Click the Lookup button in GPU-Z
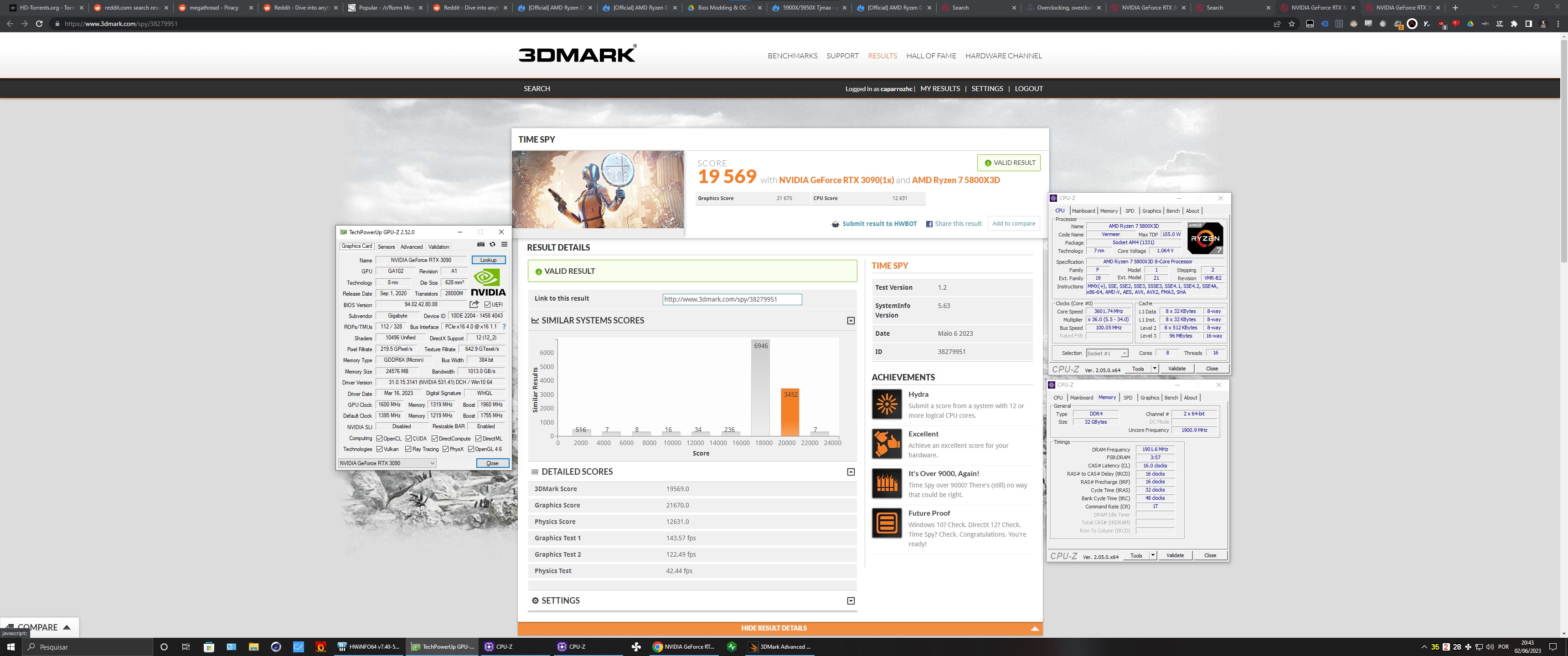This screenshot has width=1568, height=656. [488, 261]
